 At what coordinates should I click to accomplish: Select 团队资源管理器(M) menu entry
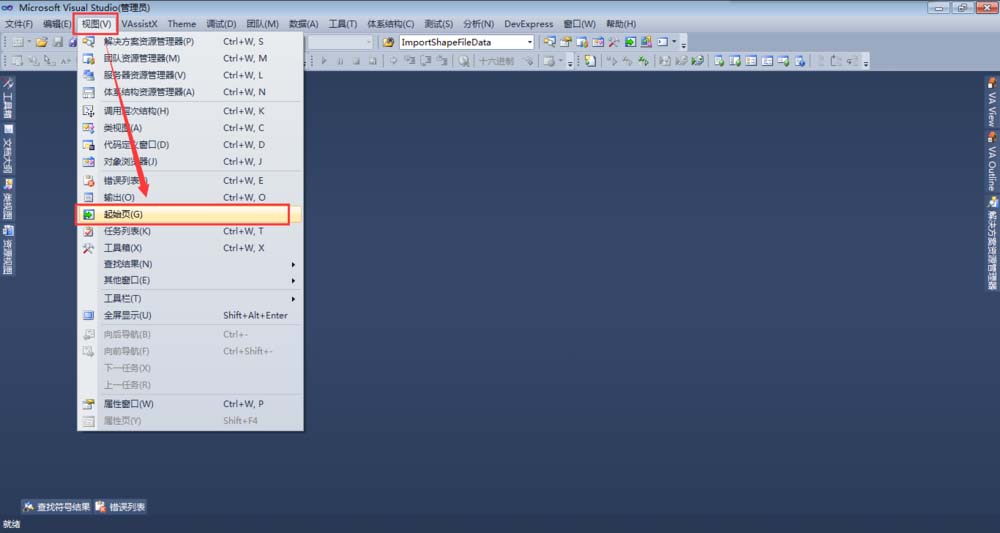(x=189, y=58)
